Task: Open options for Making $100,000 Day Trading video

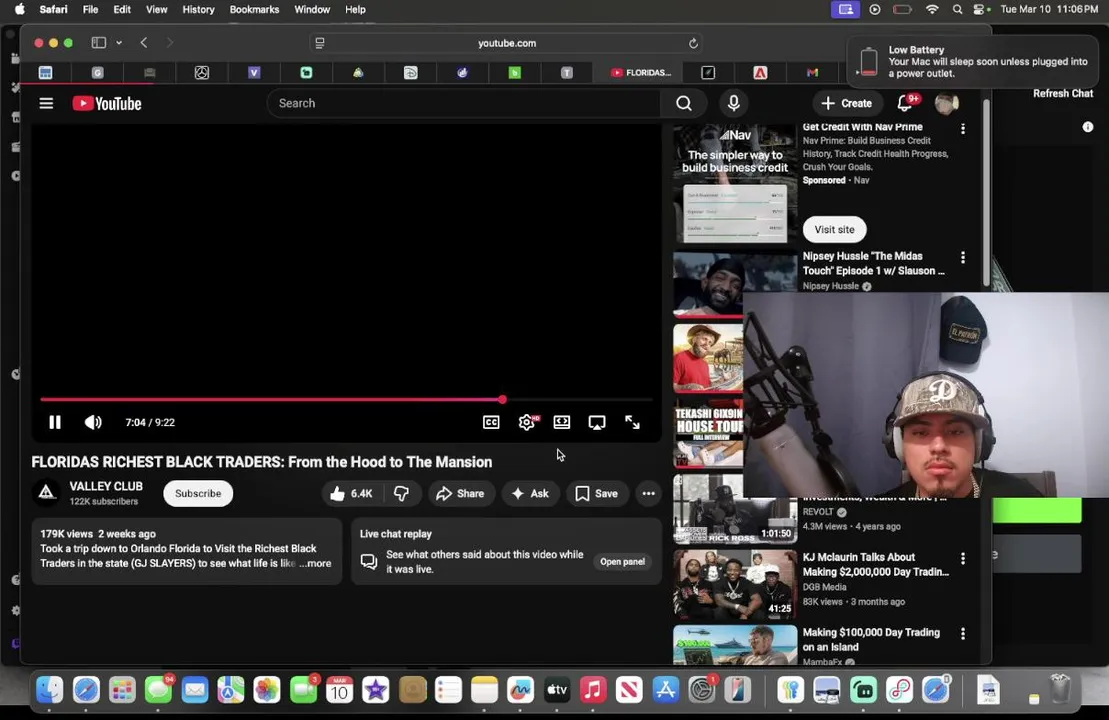Action: pyautogui.click(x=963, y=634)
